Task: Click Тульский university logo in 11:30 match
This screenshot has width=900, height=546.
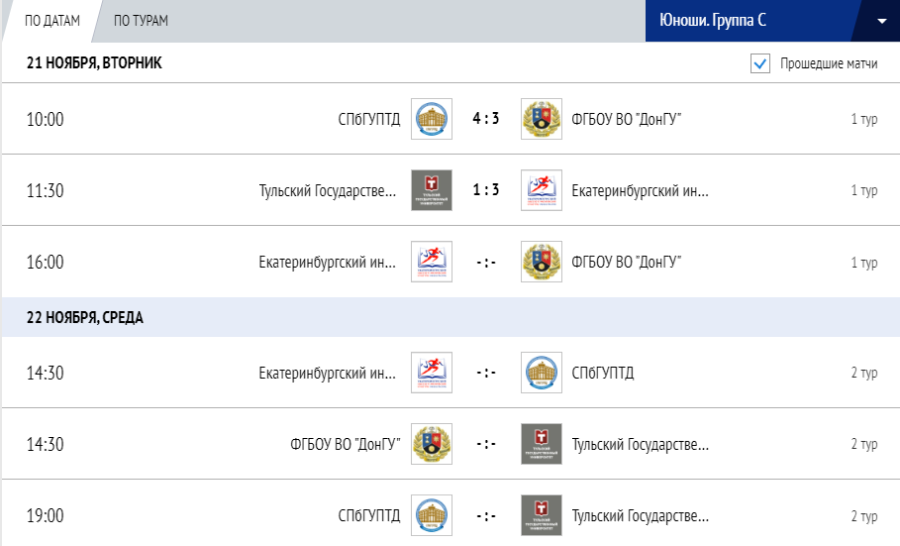Action: (x=431, y=190)
